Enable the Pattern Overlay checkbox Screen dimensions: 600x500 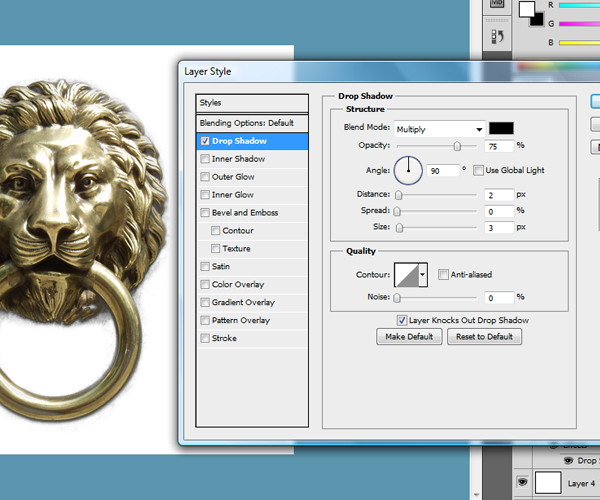pos(205,320)
